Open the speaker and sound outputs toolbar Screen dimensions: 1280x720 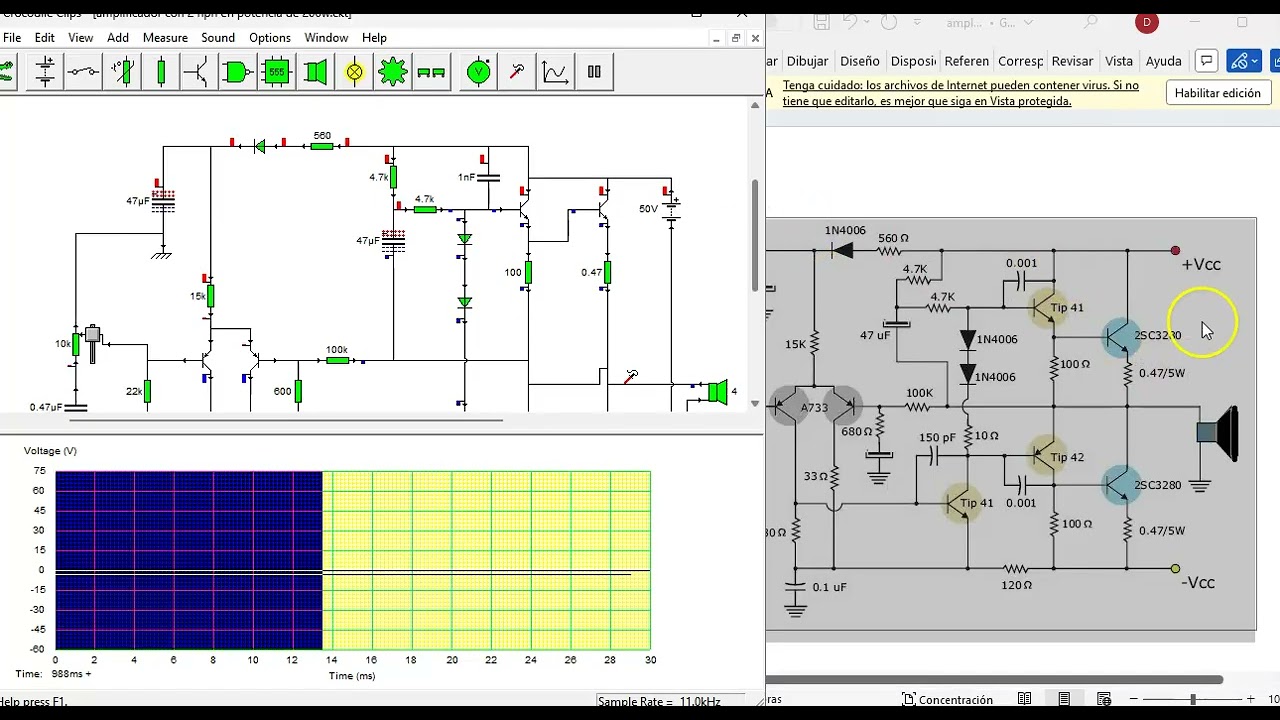click(316, 72)
